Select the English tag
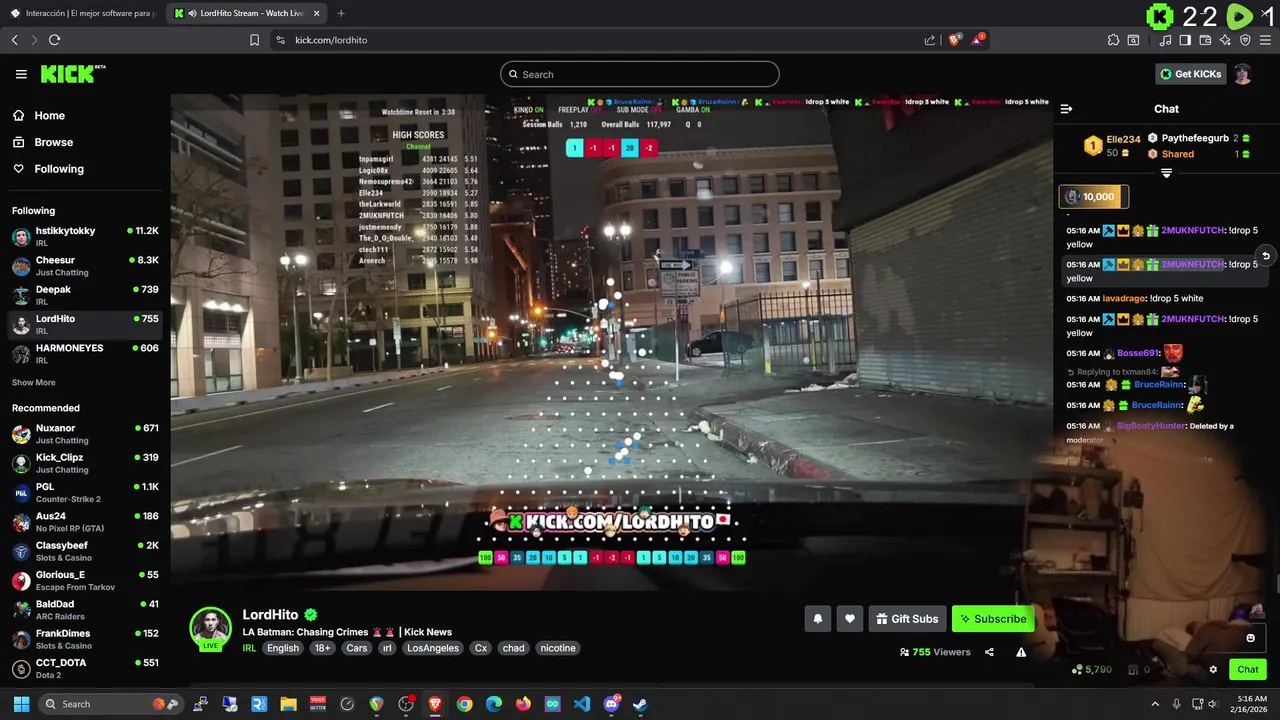Viewport: 1280px width, 720px height. coord(283,648)
